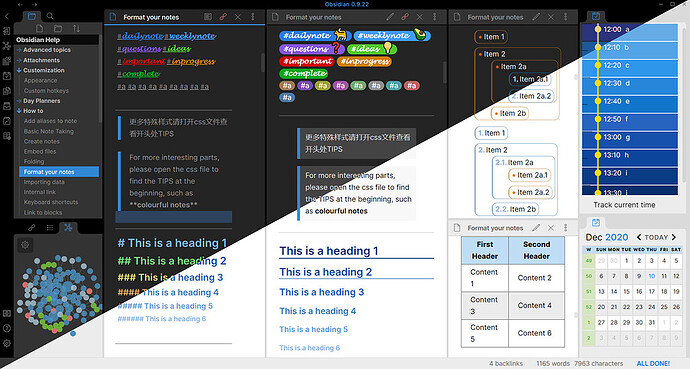Open graph view settings gear
The width and height of the screenshot is (690, 369).
[25, 245]
